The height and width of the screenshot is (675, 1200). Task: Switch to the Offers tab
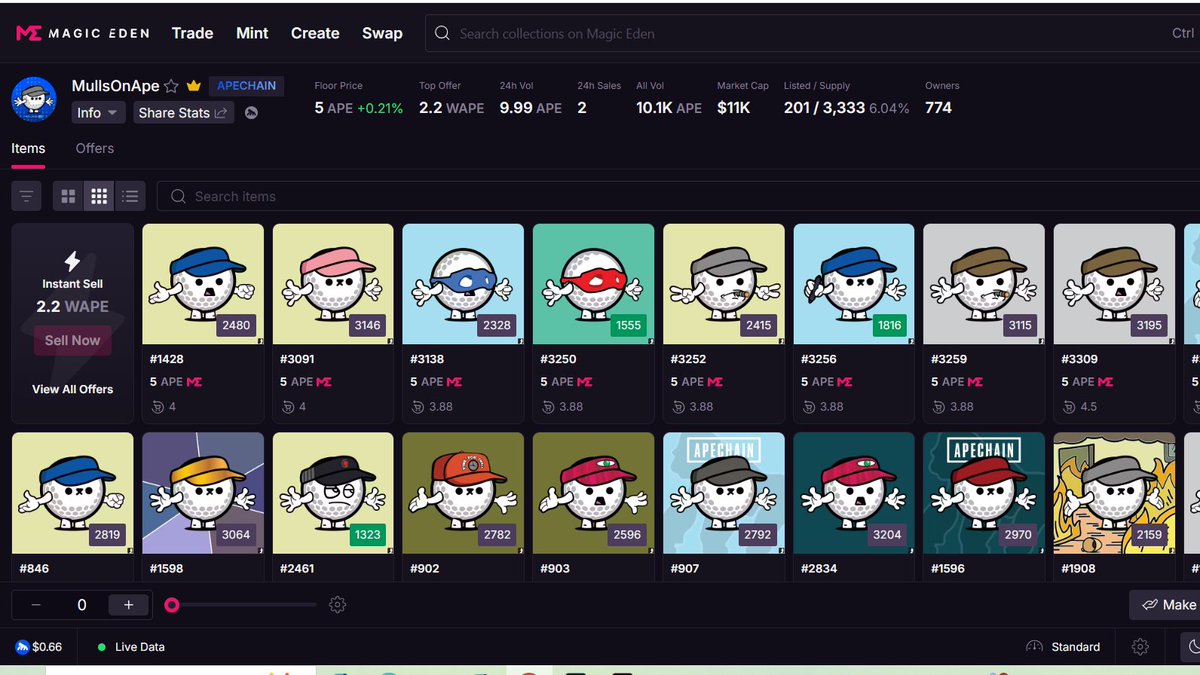(95, 148)
